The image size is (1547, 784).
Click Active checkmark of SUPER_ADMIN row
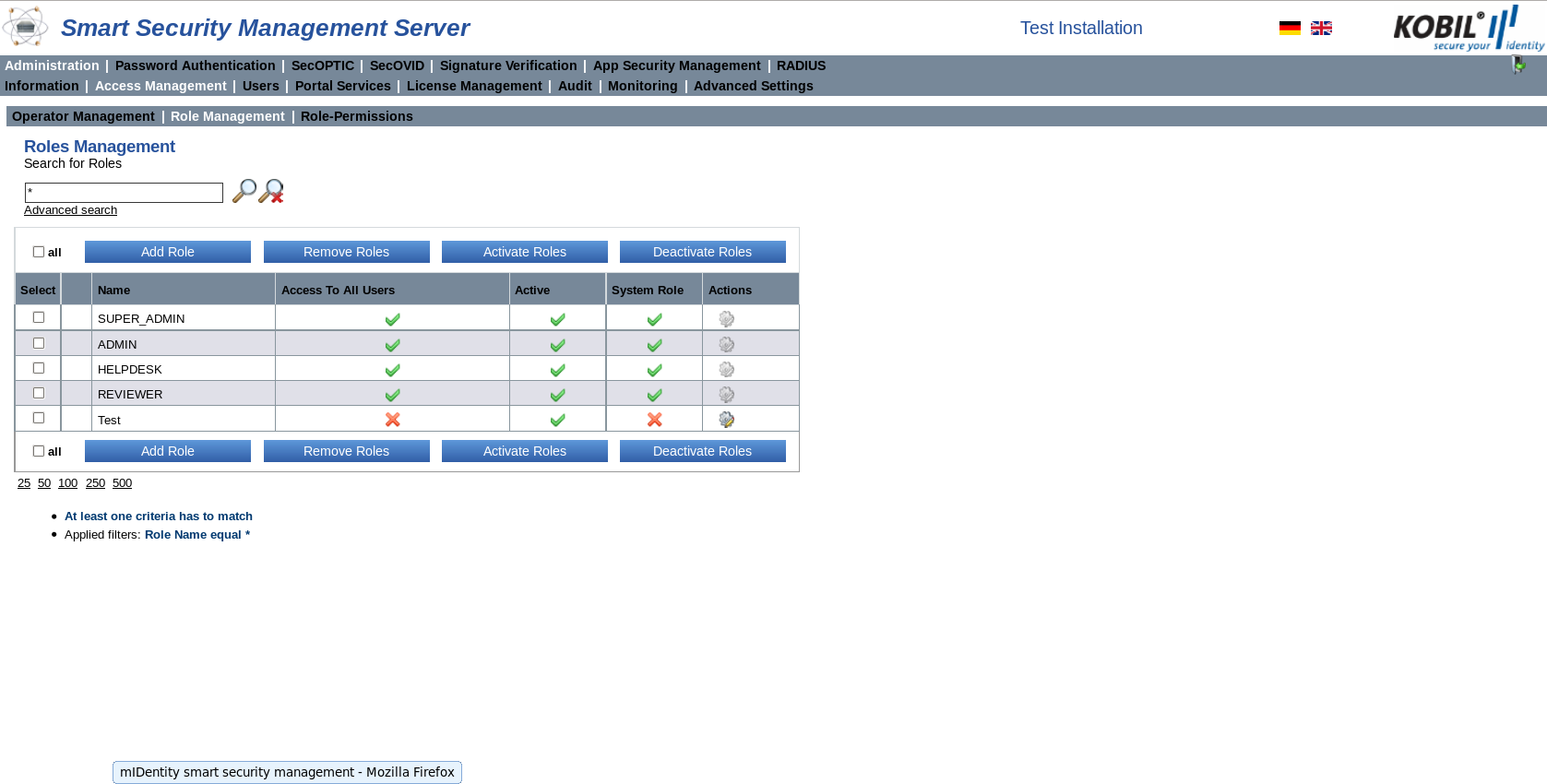coord(558,319)
